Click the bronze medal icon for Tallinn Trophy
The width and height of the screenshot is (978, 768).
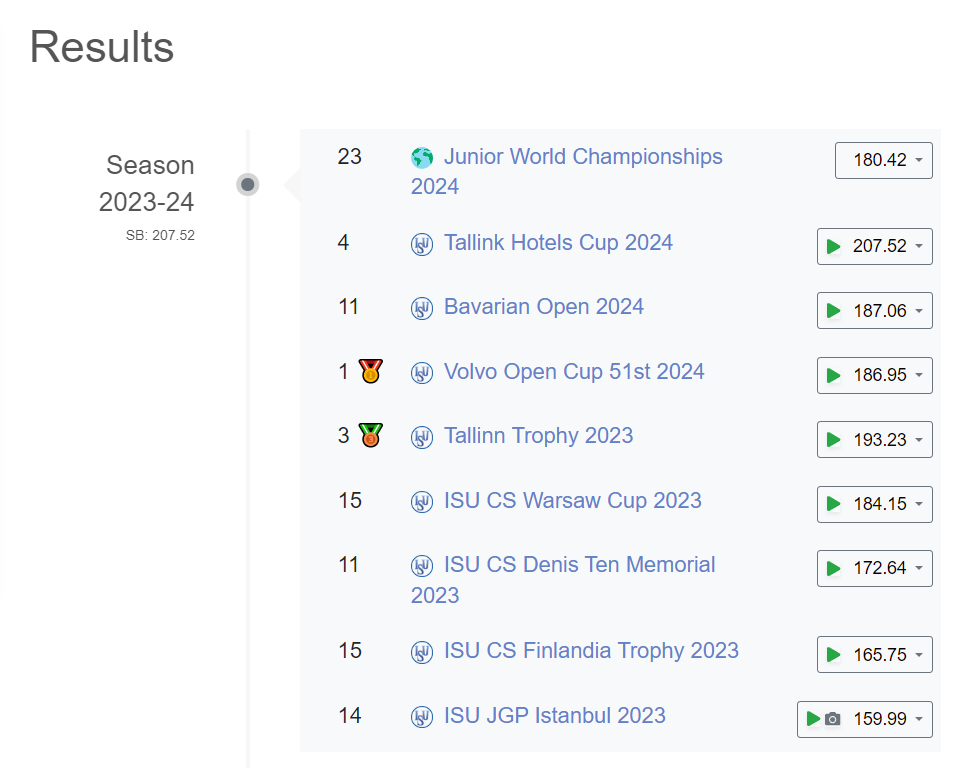coord(370,435)
